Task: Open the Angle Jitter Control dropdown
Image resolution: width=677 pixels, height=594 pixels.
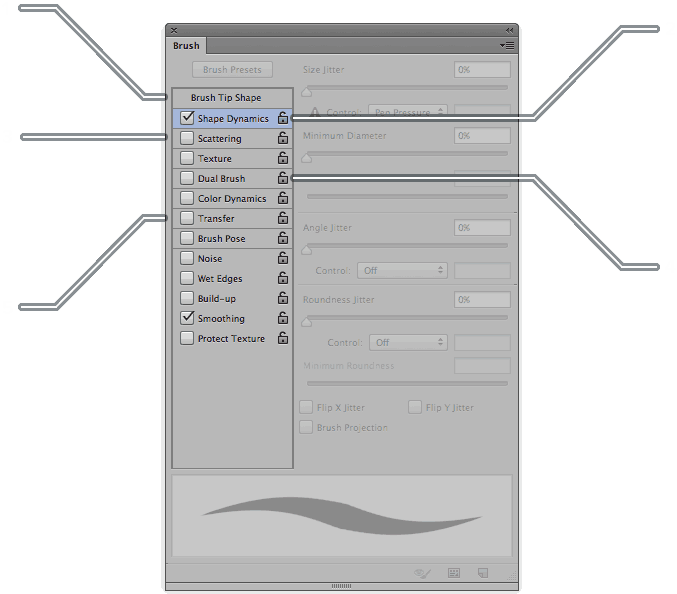Action: point(402,271)
